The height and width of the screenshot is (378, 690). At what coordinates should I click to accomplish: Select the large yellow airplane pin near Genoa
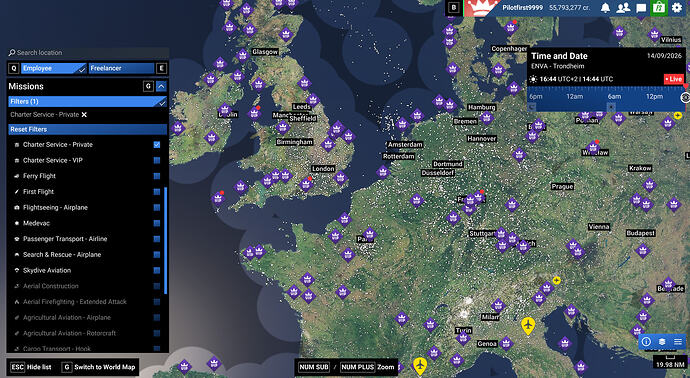528,326
